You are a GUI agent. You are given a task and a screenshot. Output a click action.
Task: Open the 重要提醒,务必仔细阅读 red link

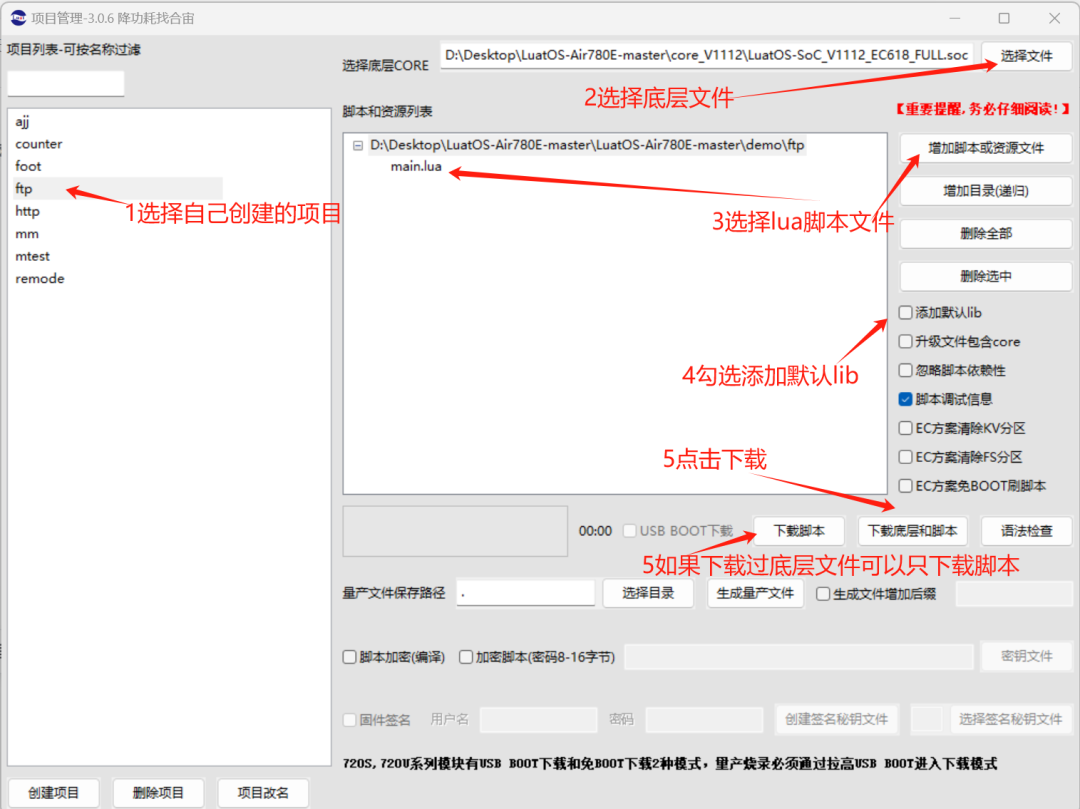pos(982,109)
